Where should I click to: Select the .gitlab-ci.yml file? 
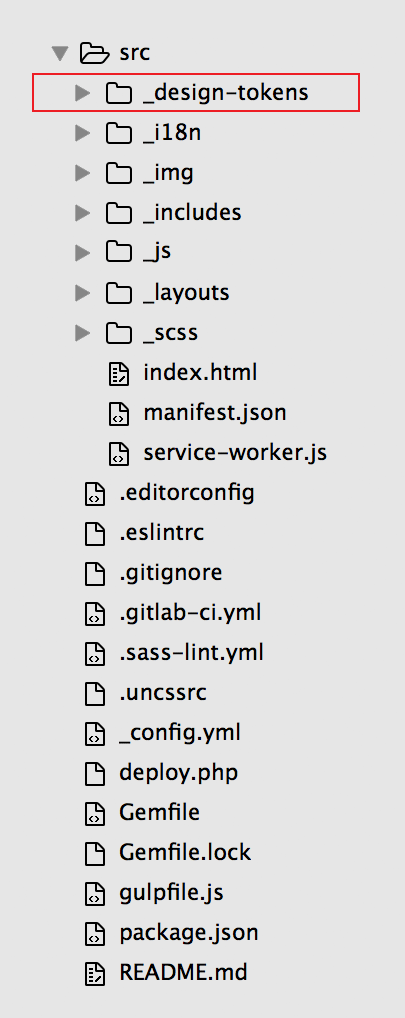tap(190, 613)
